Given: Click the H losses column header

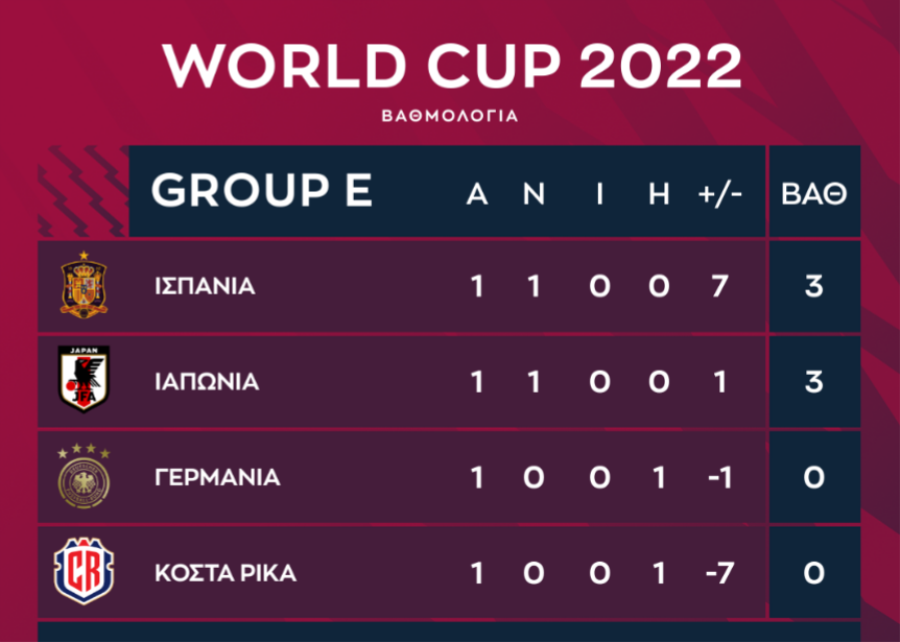Looking at the screenshot, I should click(x=659, y=194).
